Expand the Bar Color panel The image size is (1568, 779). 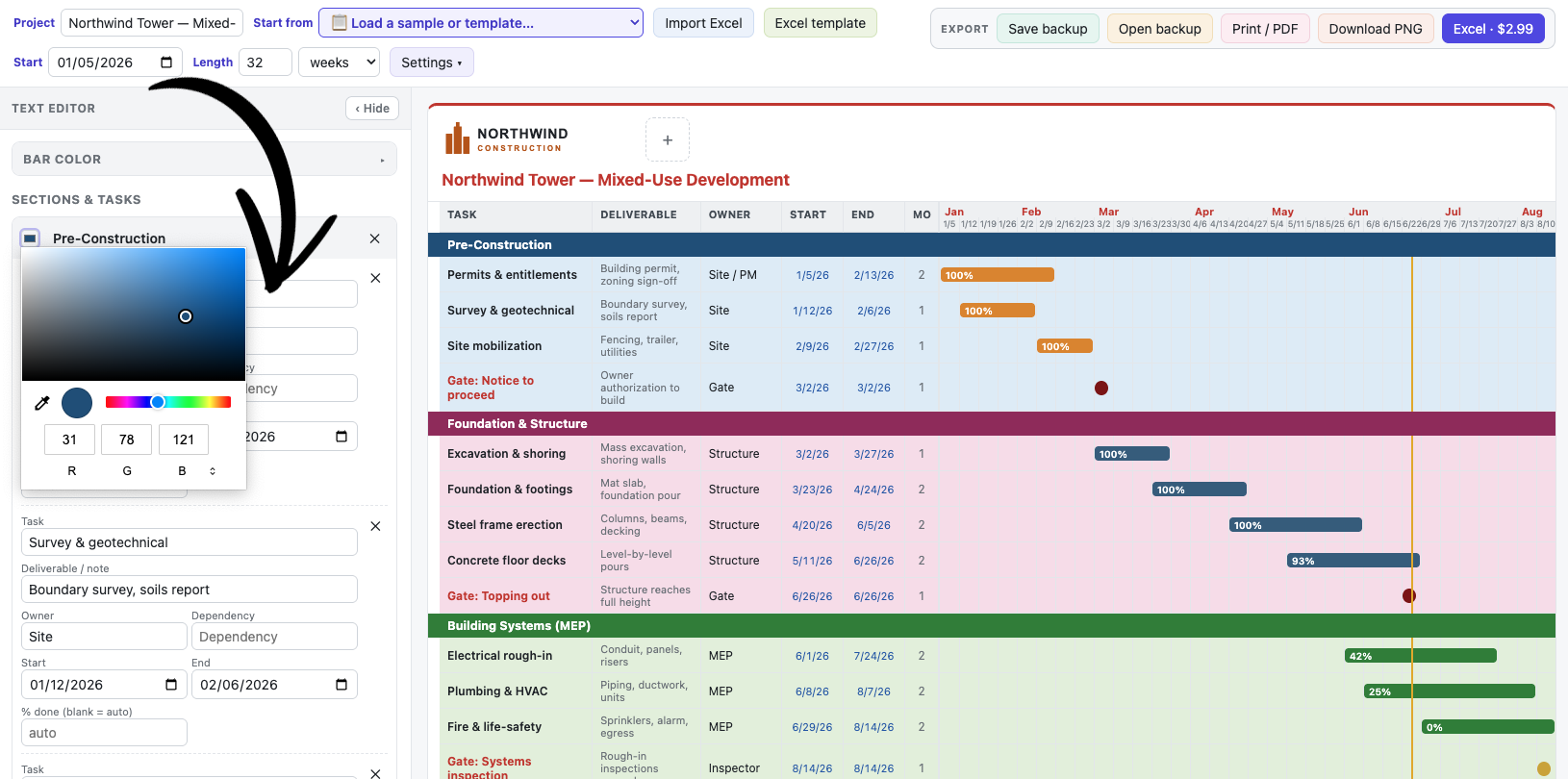[x=204, y=160]
